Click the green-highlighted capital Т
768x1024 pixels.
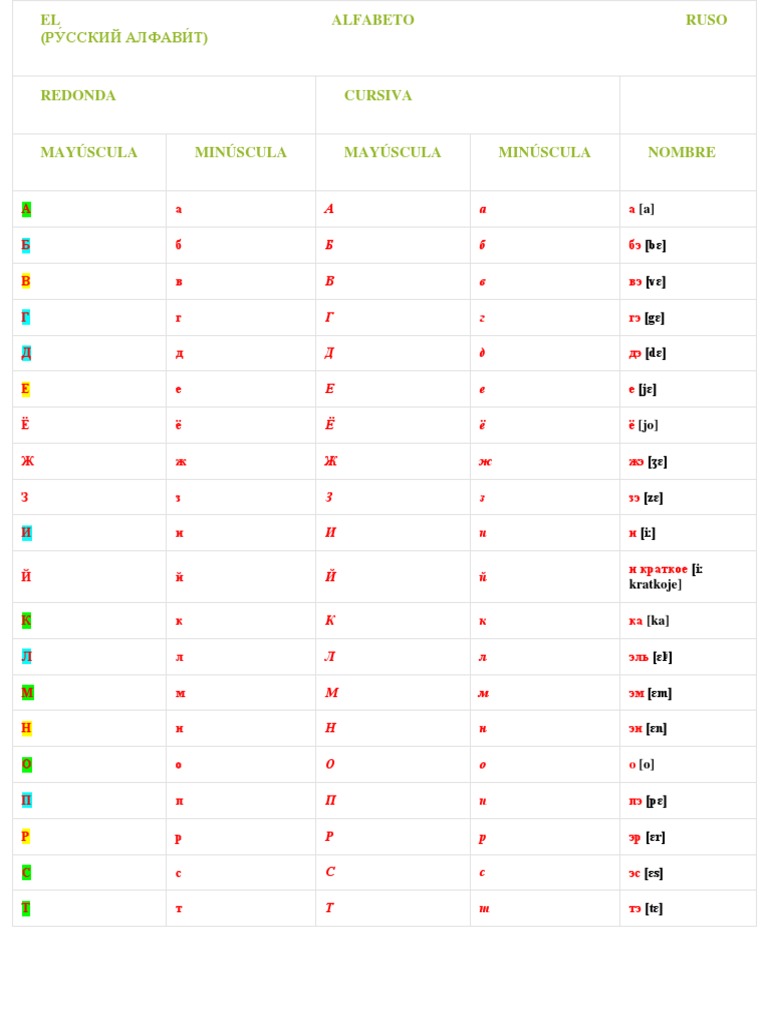coord(25,908)
